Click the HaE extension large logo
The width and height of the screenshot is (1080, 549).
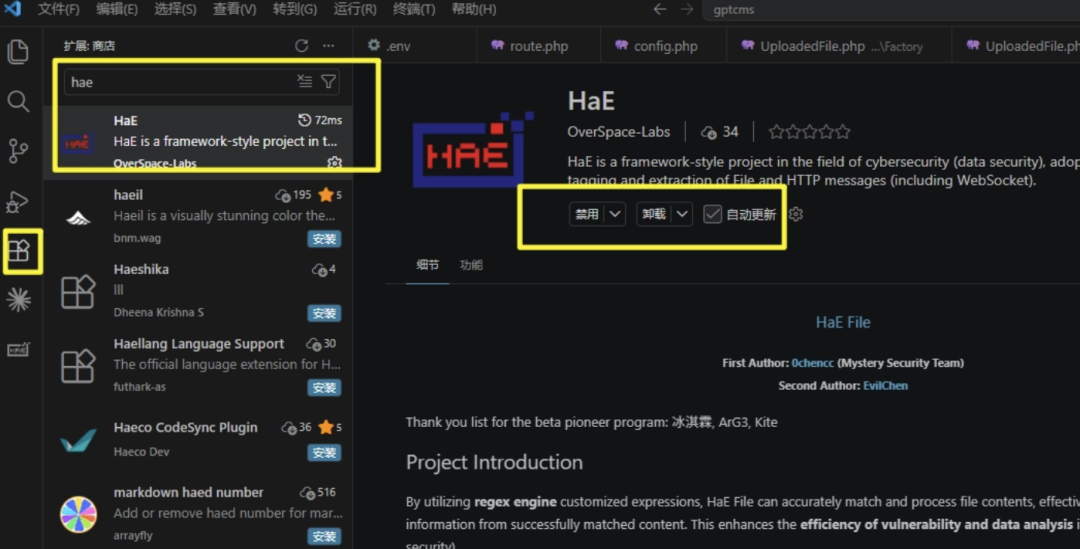tap(472, 150)
